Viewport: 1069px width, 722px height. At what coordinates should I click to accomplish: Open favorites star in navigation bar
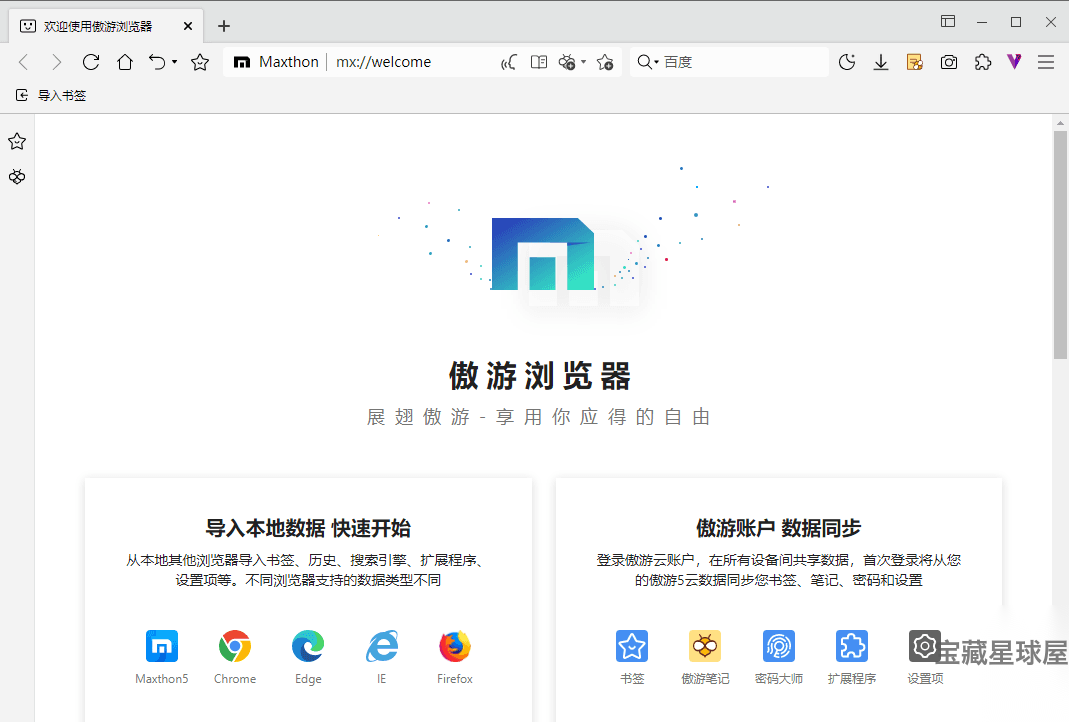tap(200, 62)
